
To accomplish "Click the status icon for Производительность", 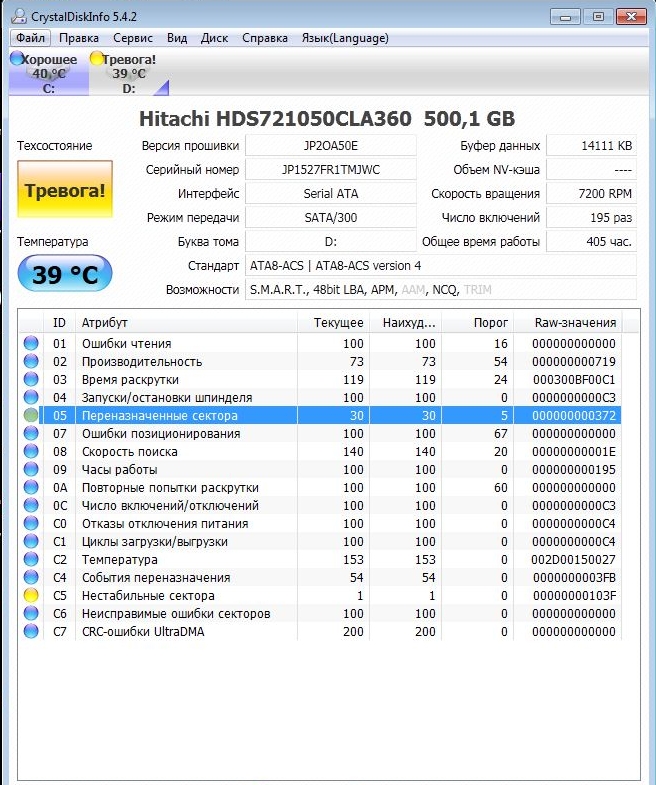I will click(31, 361).
